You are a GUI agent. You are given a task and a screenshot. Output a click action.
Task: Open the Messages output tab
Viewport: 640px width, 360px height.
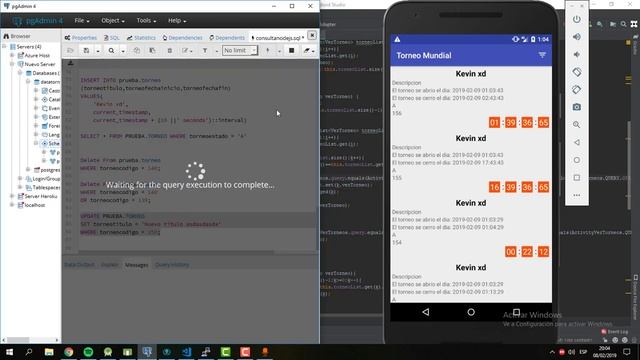click(136, 265)
